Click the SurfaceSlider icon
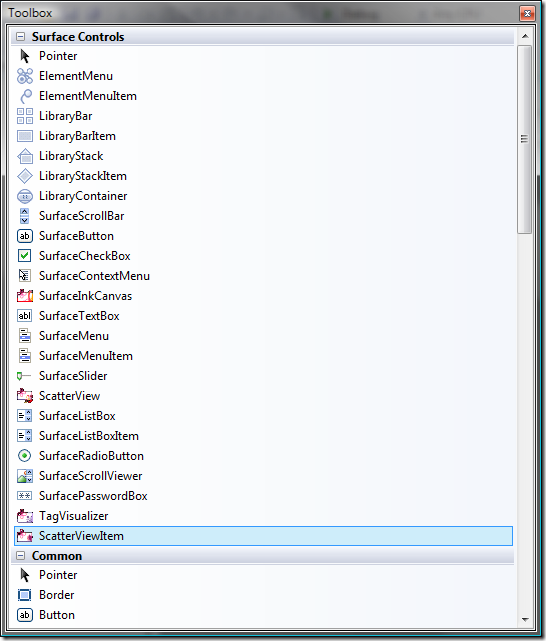This screenshot has height=641, width=546. tap(24, 376)
